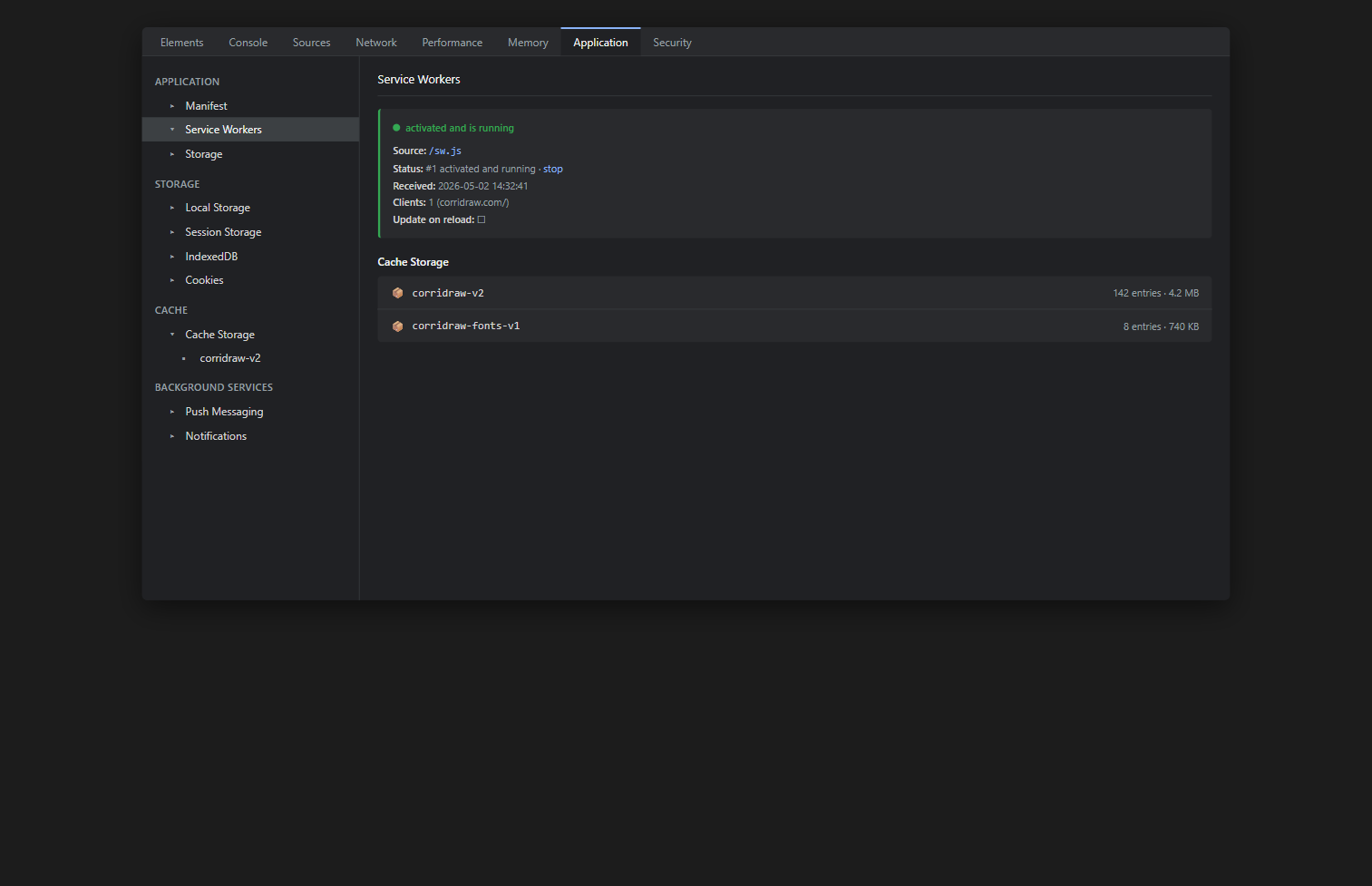This screenshot has height=886, width=1372.
Task: Expand the arrow beside IndexedDB
Action: [172, 257]
